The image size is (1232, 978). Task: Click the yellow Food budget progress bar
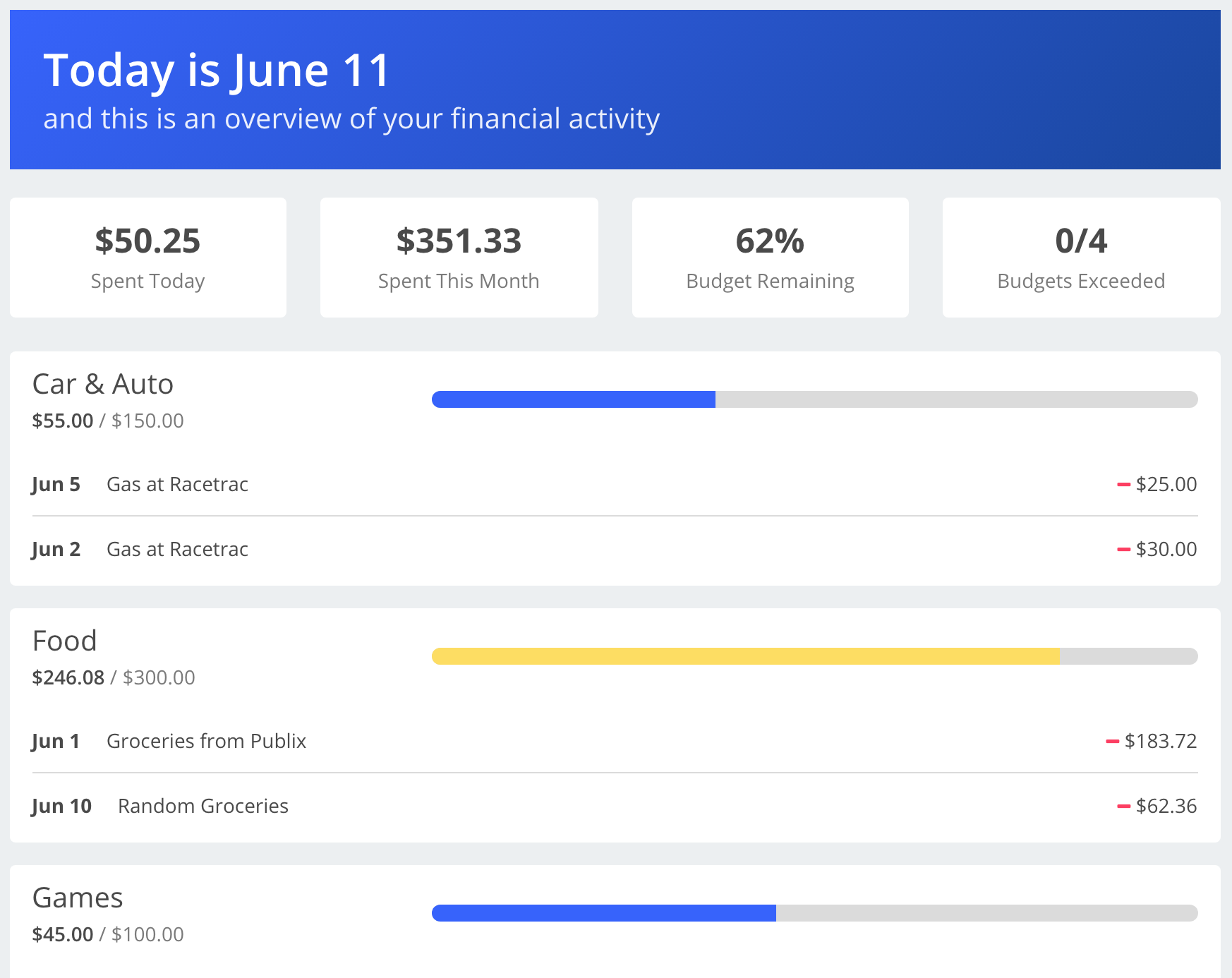[x=814, y=656]
